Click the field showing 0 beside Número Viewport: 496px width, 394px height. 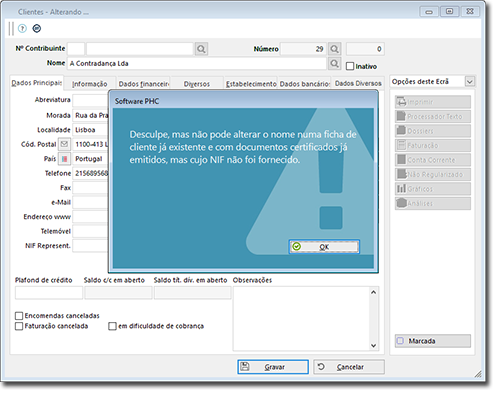[x=365, y=49]
